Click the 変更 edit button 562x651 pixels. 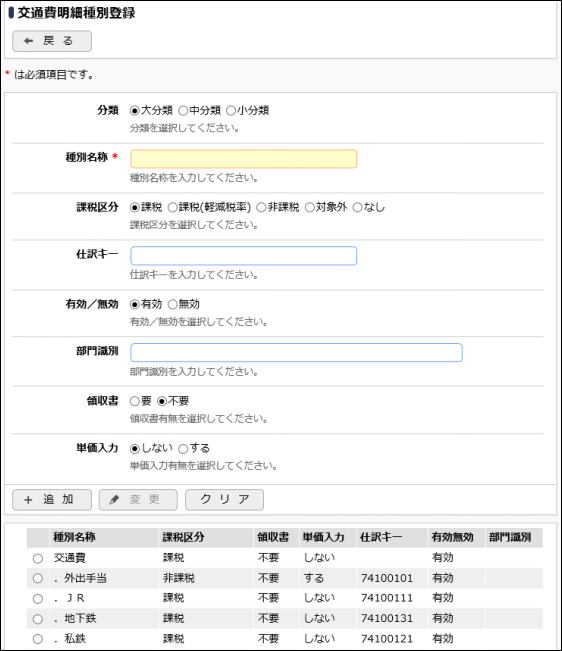point(138,499)
